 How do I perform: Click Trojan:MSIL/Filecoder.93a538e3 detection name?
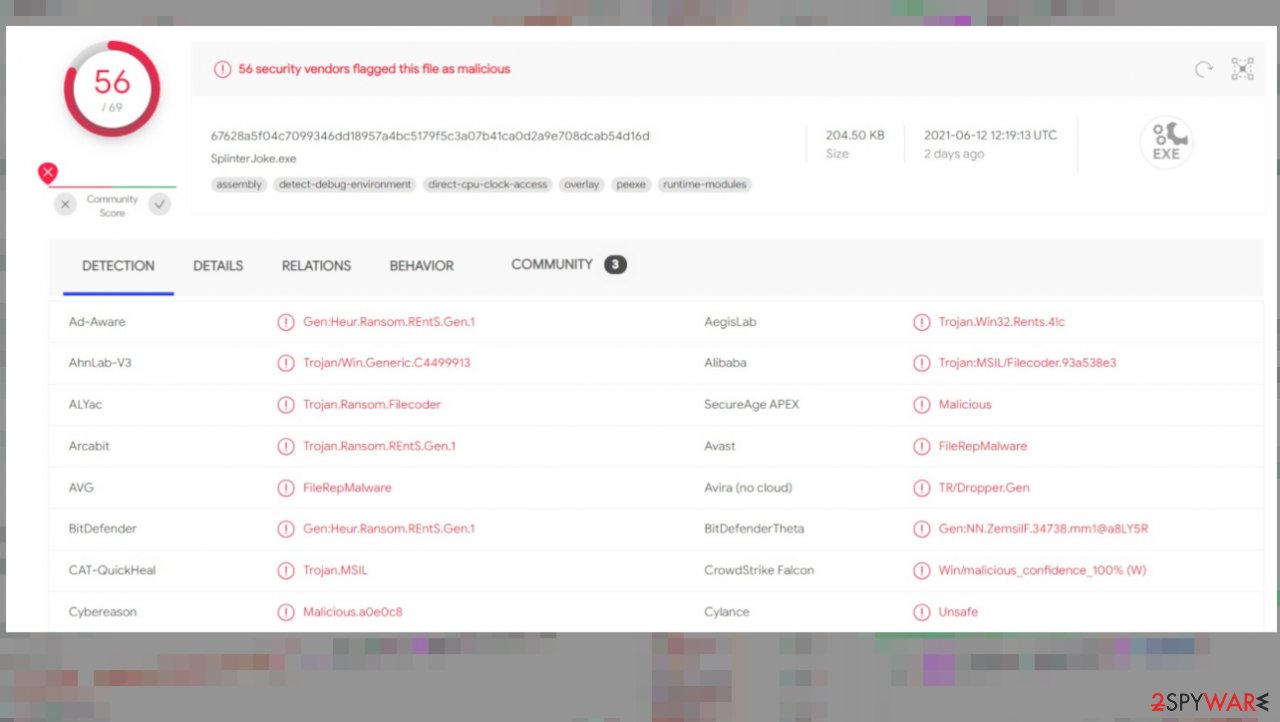[1027, 363]
